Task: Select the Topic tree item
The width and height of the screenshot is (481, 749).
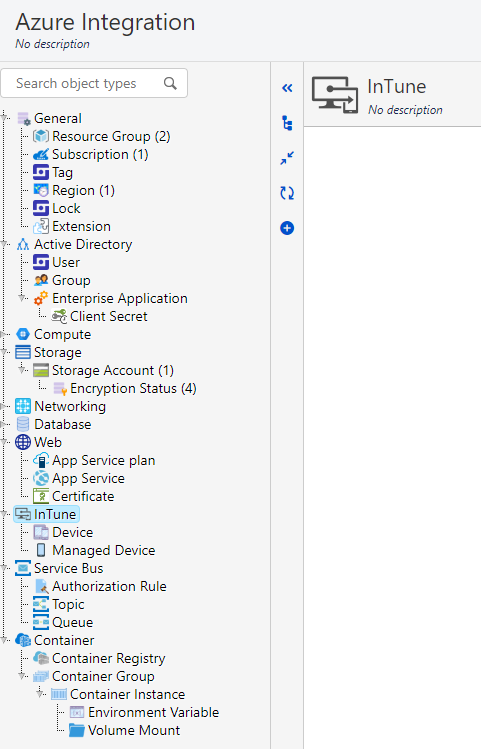Action: [68, 604]
